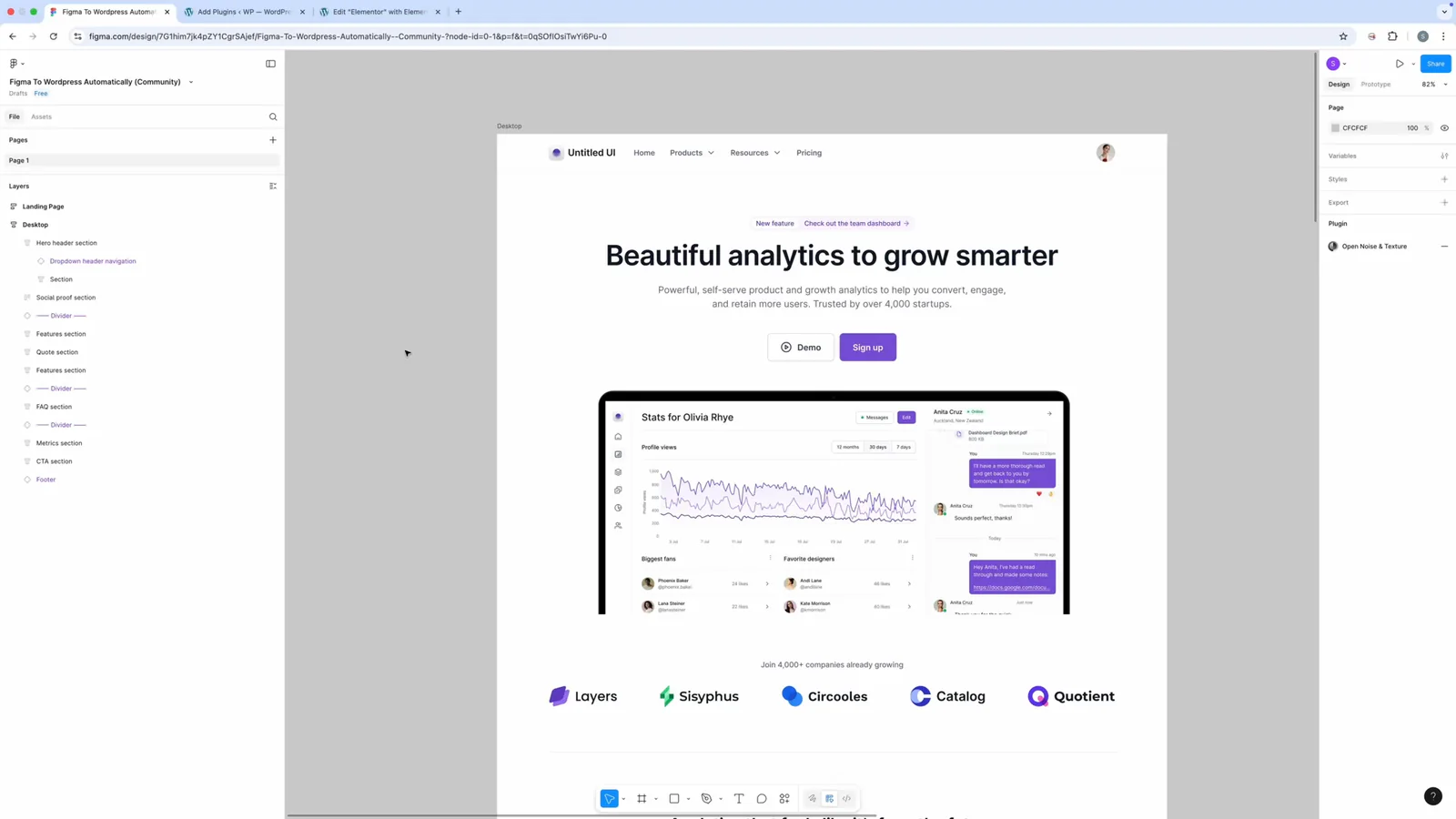Screen dimensions: 1456x819
Task: Click Check out the team dashboard link
Action: 856,223
